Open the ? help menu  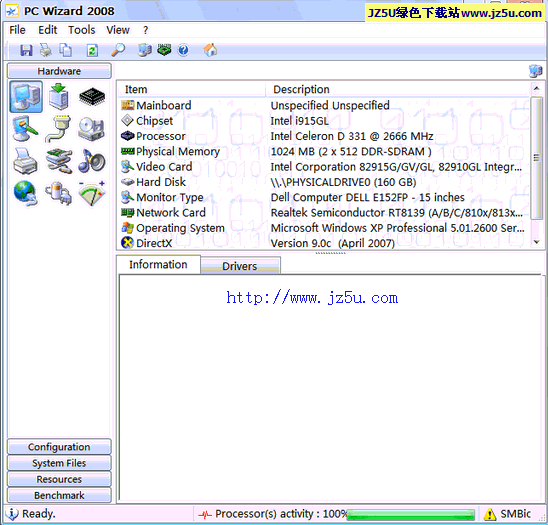click(145, 30)
